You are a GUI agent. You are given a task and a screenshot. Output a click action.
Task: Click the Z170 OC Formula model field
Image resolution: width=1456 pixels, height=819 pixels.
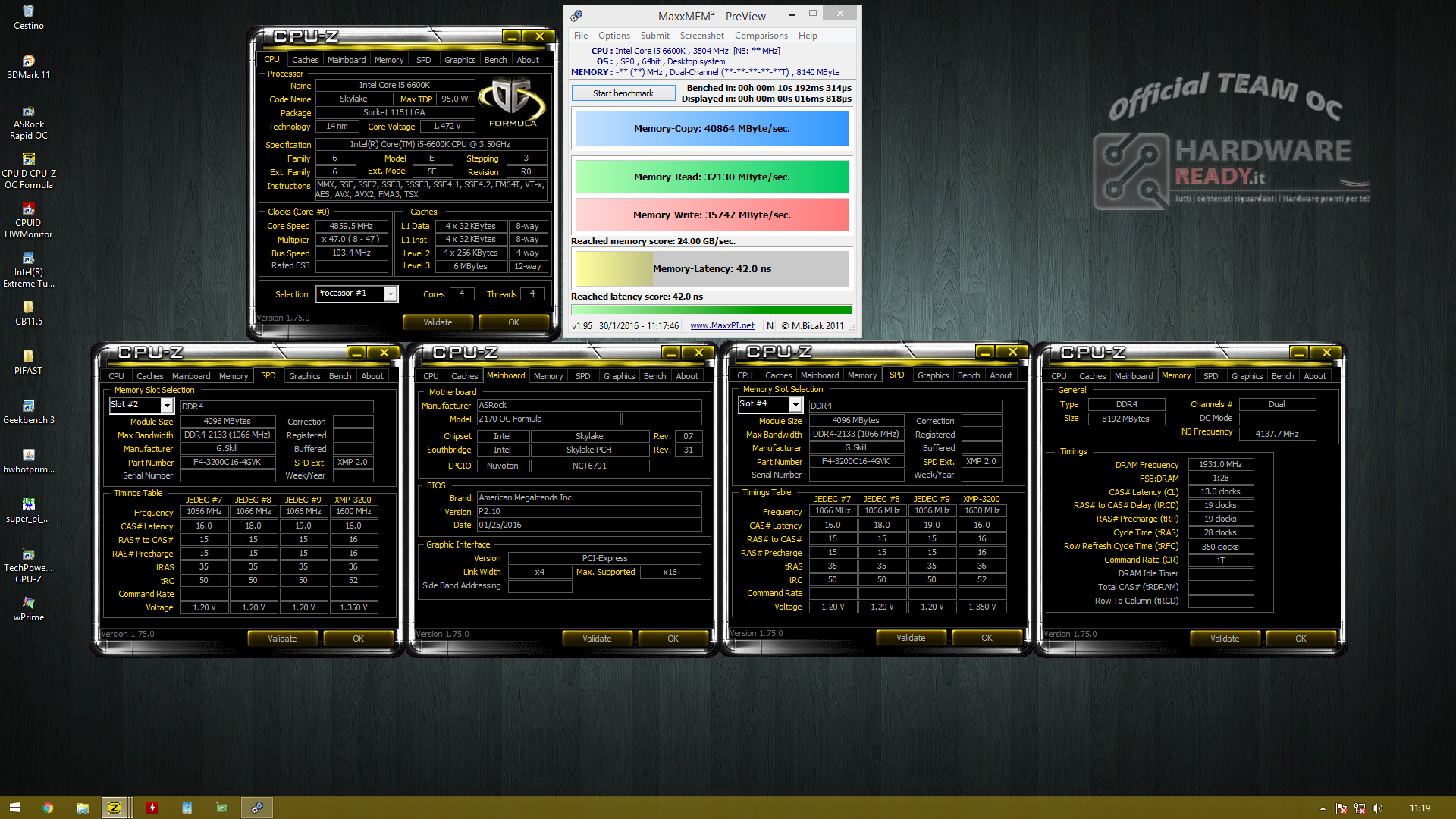[548, 419]
